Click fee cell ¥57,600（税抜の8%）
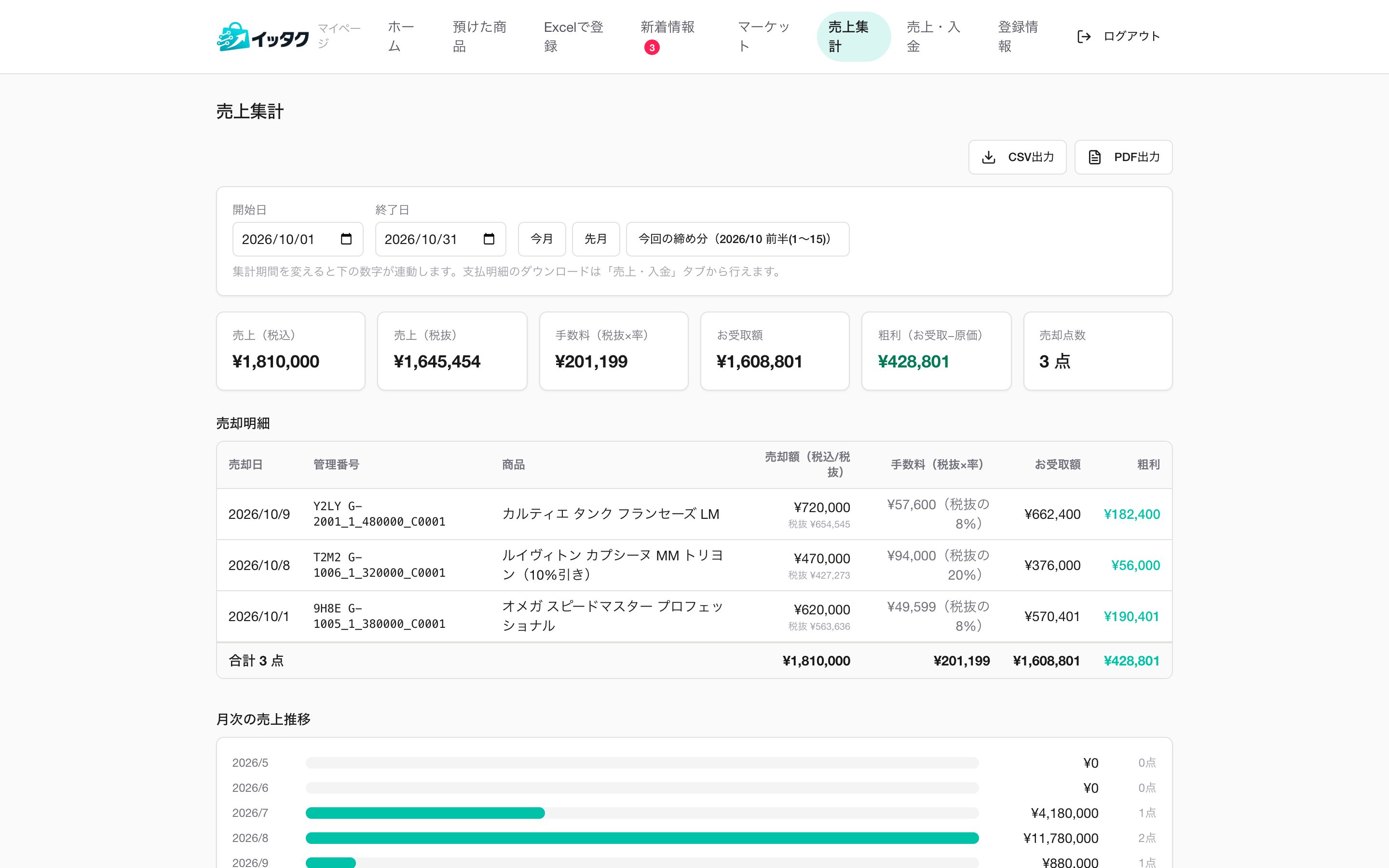The width and height of the screenshot is (1389, 868). (x=939, y=514)
